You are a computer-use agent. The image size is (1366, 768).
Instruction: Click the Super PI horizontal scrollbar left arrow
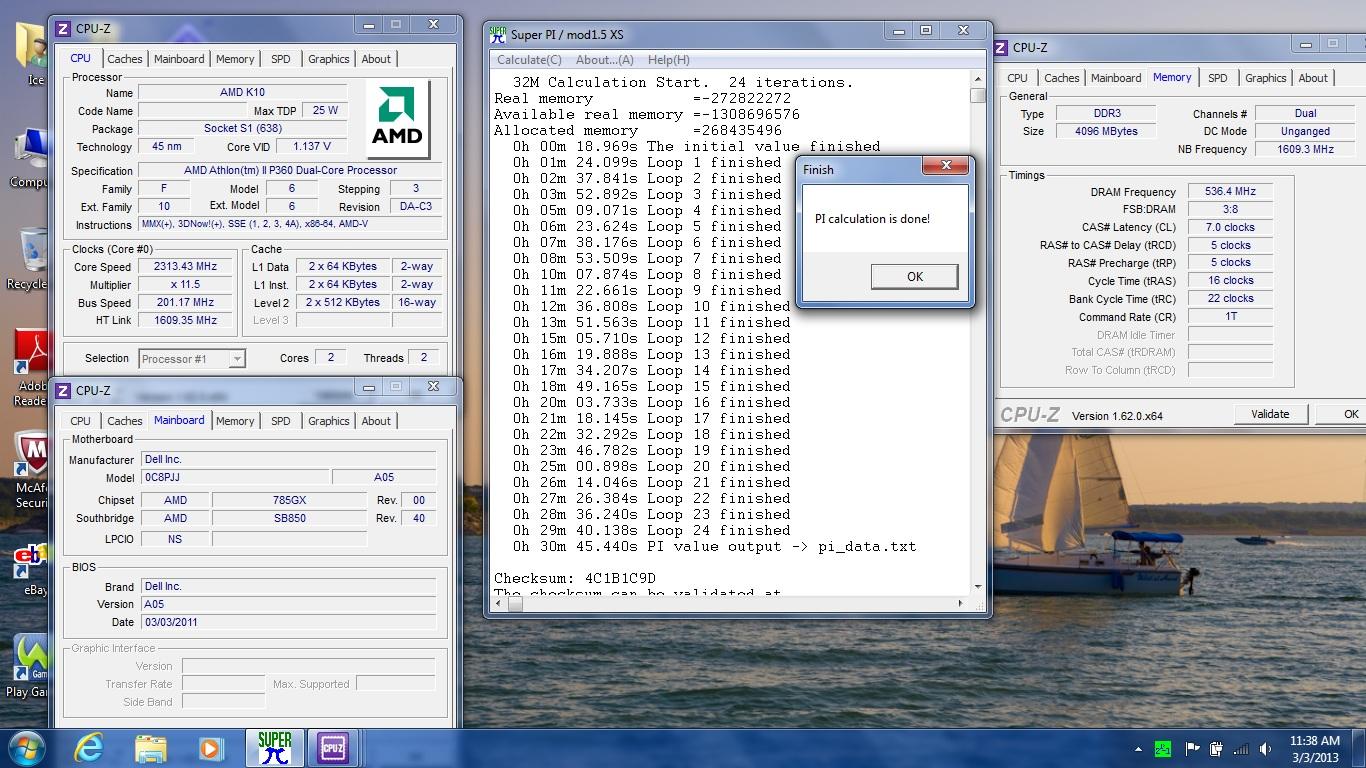498,603
